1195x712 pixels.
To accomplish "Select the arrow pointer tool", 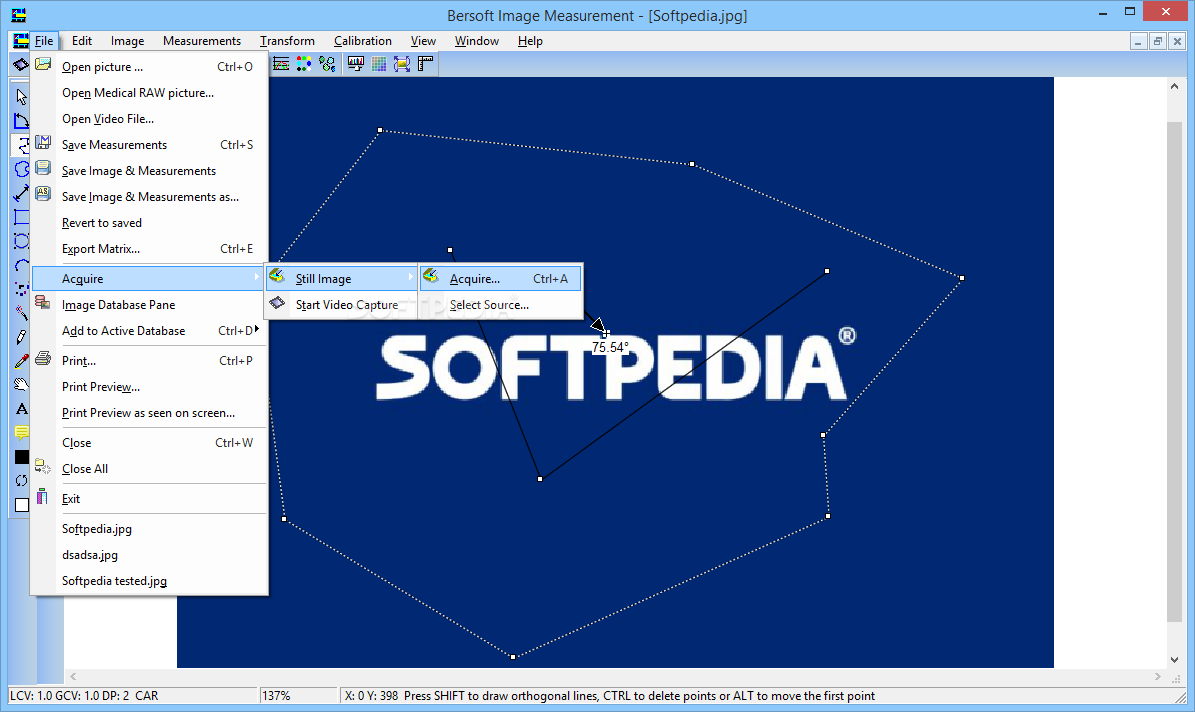I will 21,97.
